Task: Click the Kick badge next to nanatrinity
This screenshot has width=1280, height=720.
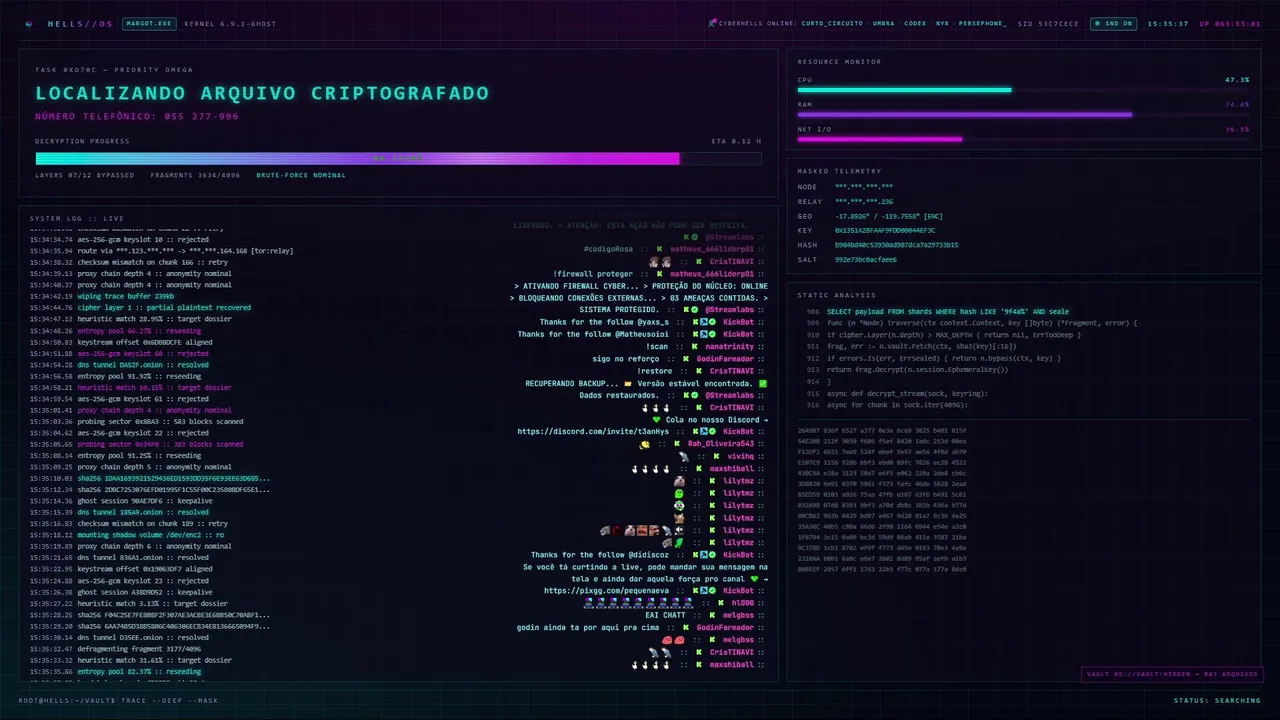Action: [x=696, y=347]
